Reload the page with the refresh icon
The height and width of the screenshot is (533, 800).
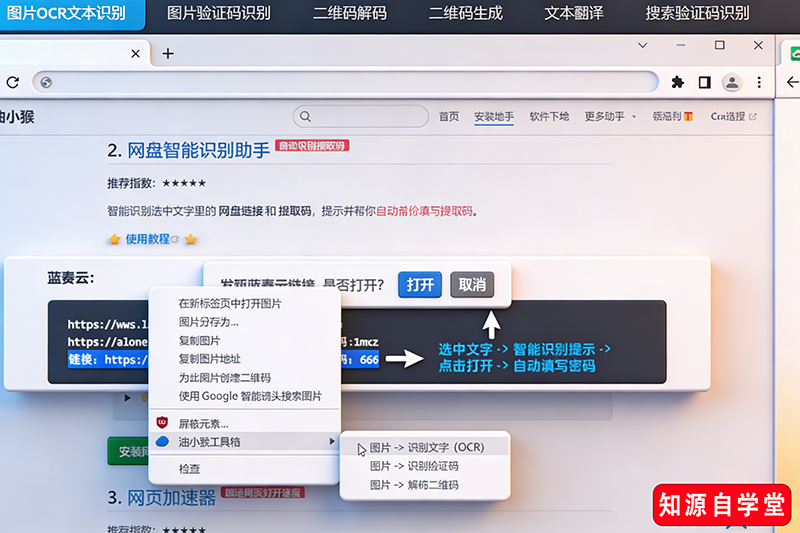coord(13,82)
